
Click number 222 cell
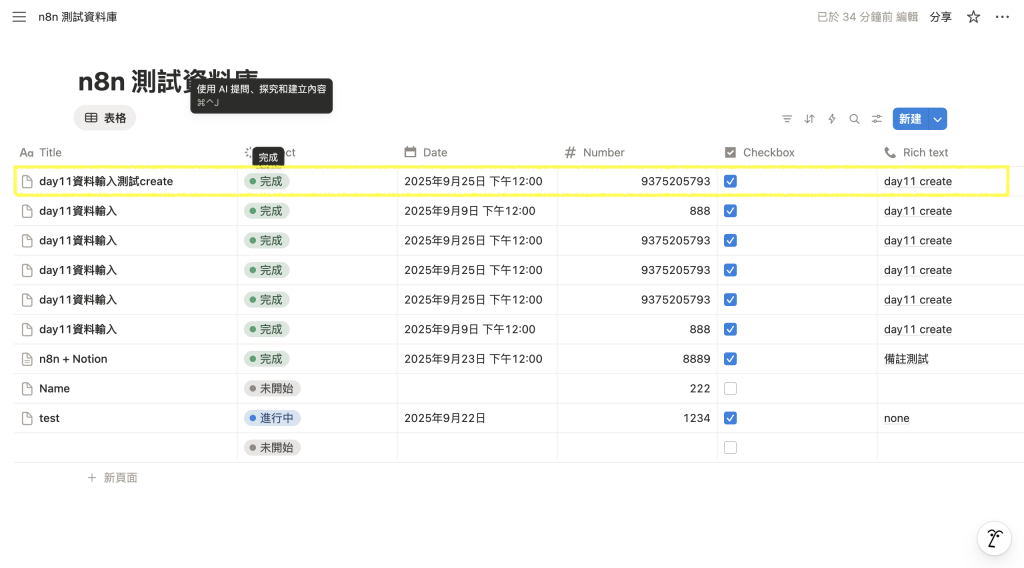coord(637,388)
